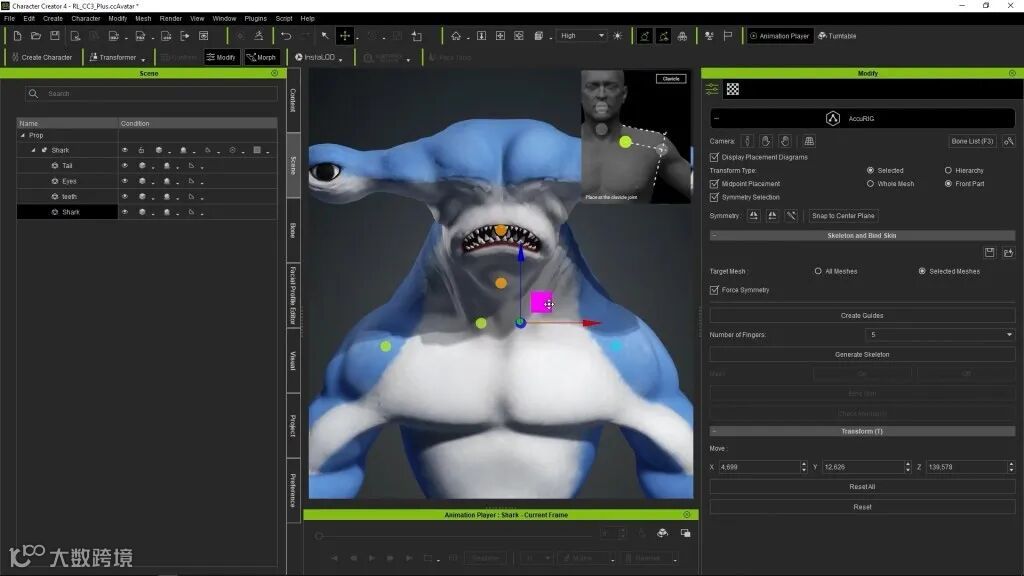1024x576 pixels.
Task: Click first Symmetry mirror icon
Action: tap(753, 216)
